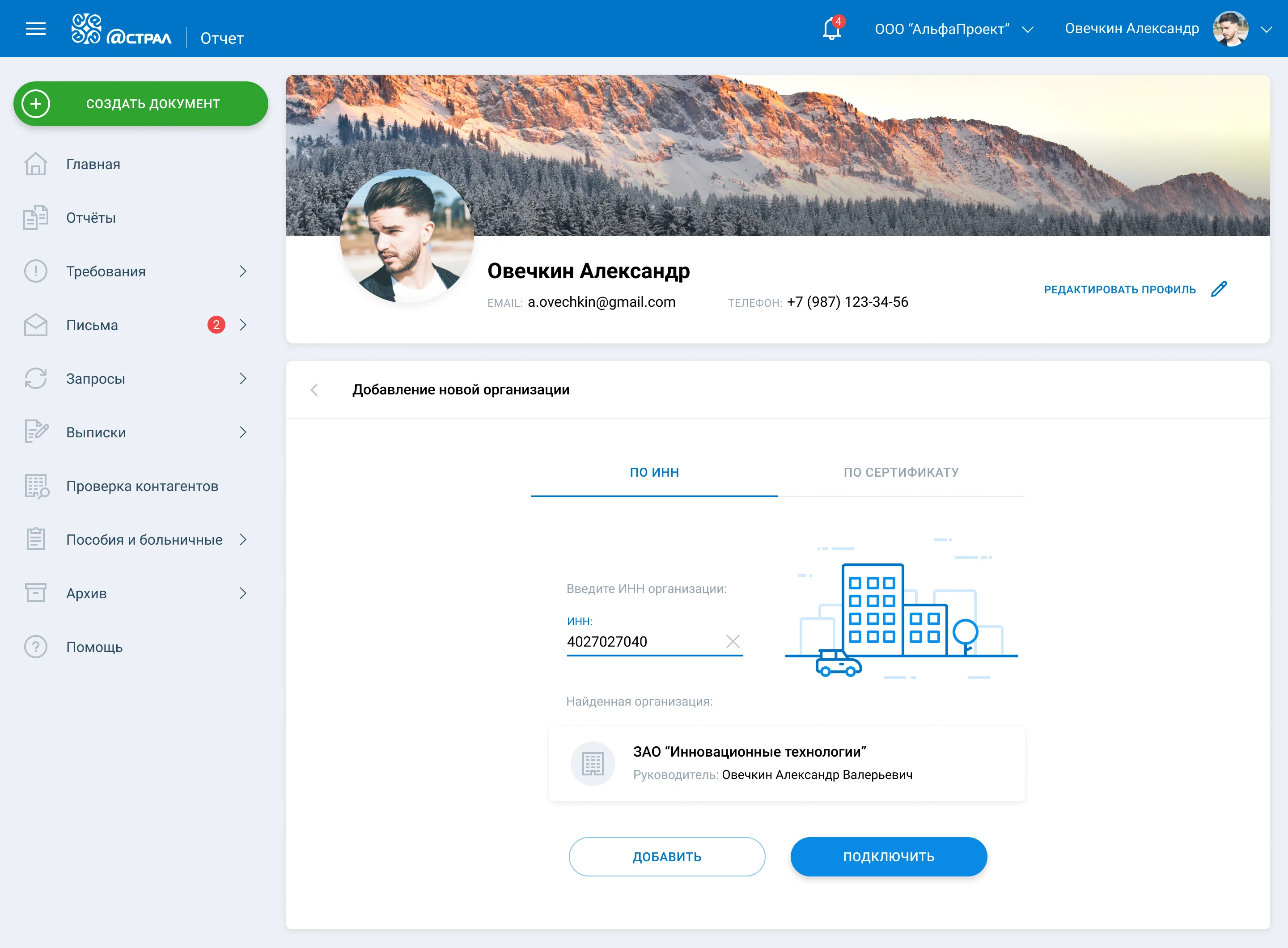Click the Выписки edit-document icon
The width and height of the screenshot is (1288, 948).
(37, 432)
